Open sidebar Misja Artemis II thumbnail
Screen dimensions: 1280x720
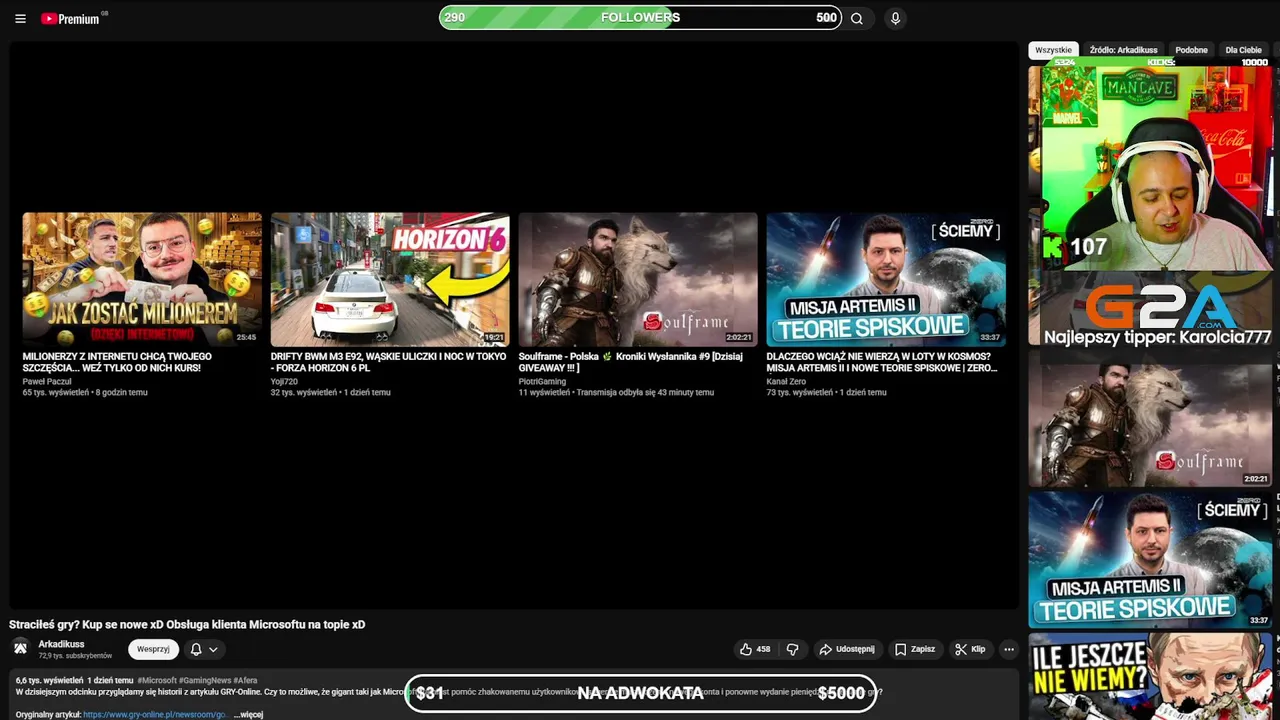[x=1150, y=559]
